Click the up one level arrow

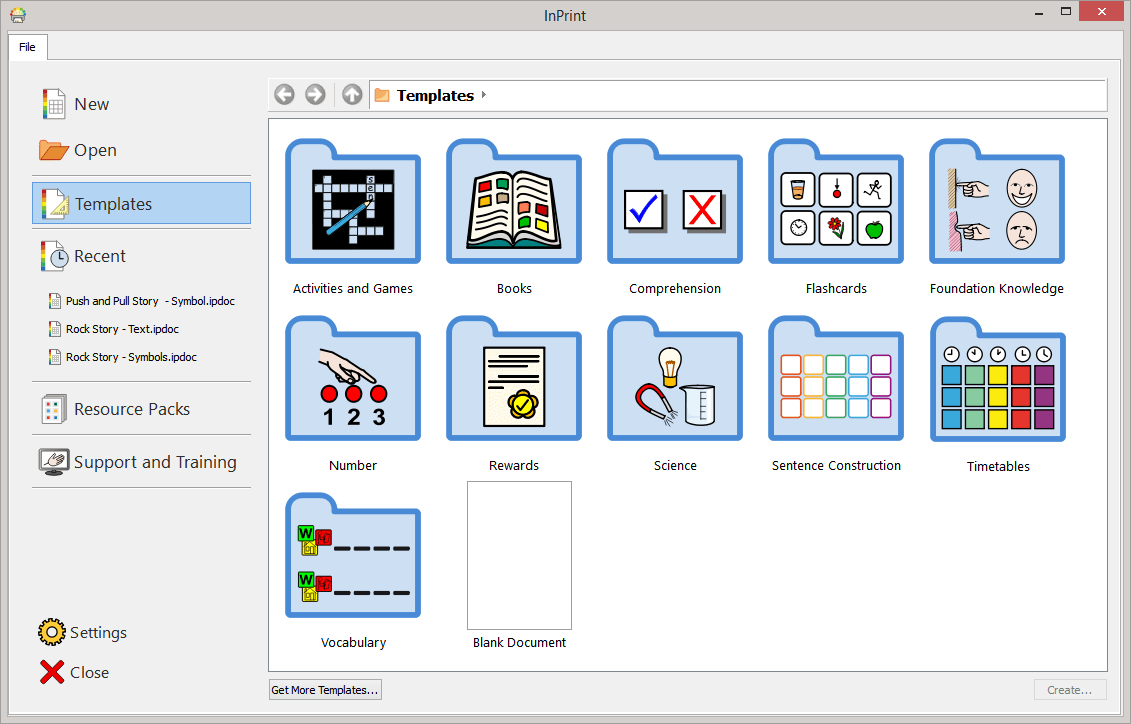pyautogui.click(x=352, y=95)
